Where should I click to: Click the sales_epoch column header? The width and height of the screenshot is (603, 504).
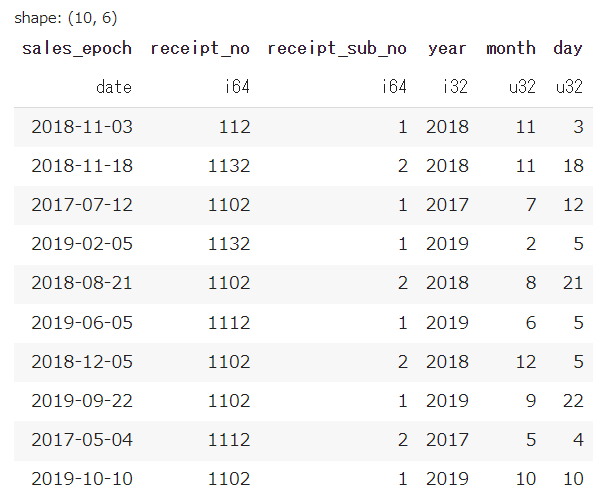click(x=77, y=49)
